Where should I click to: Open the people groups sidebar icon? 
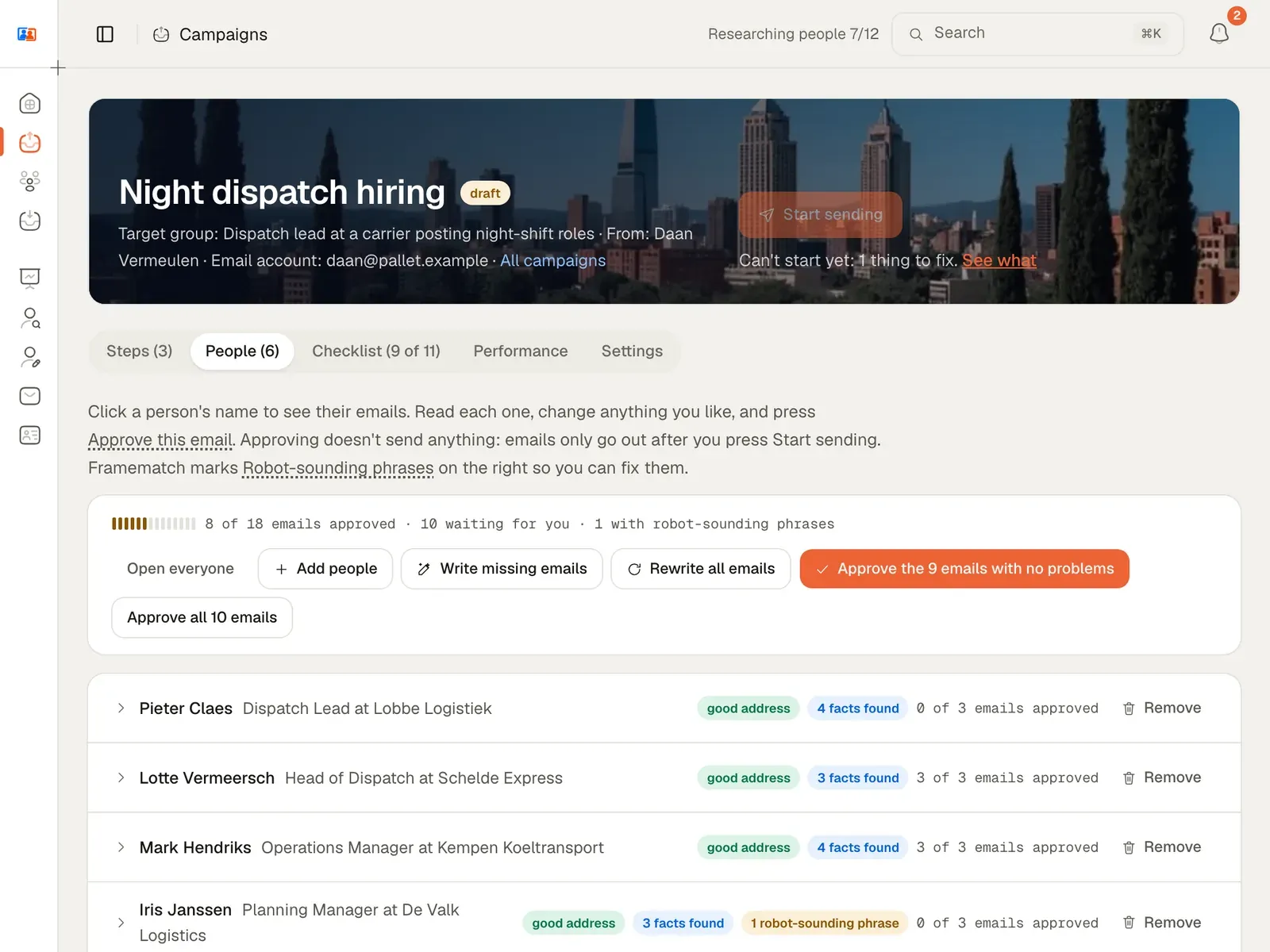[29, 182]
